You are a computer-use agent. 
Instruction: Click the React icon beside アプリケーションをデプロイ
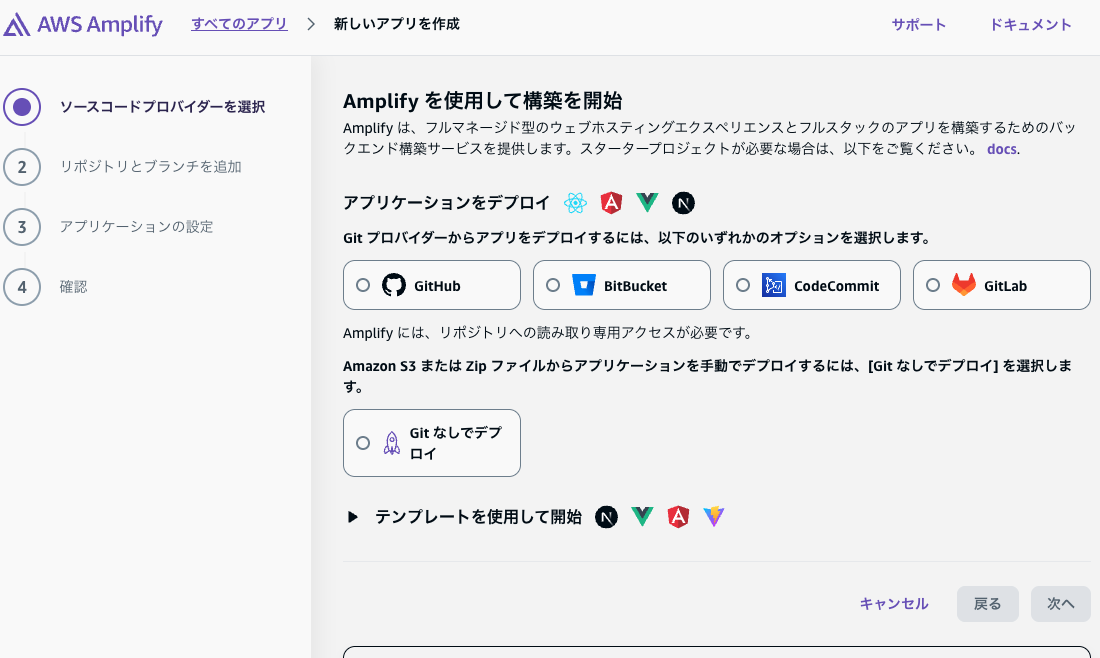[x=575, y=203]
